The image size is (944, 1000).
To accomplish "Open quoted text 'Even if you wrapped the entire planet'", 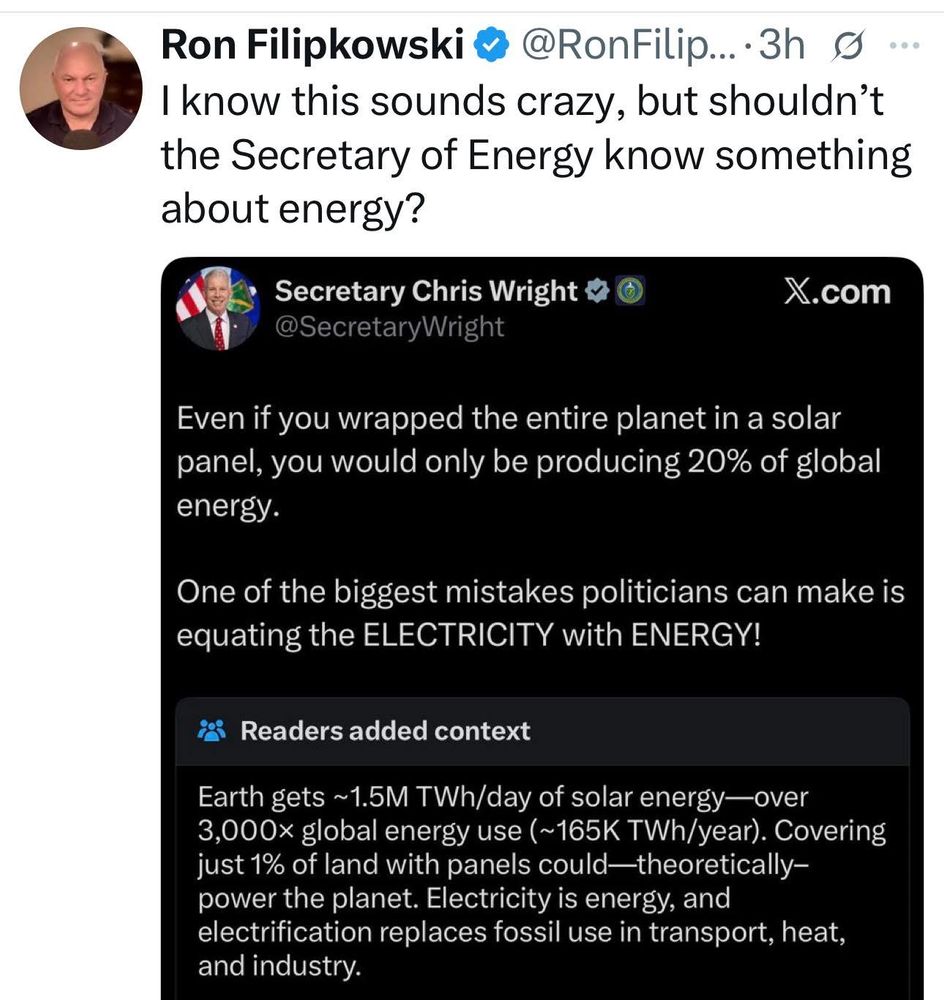I will click(528, 461).
